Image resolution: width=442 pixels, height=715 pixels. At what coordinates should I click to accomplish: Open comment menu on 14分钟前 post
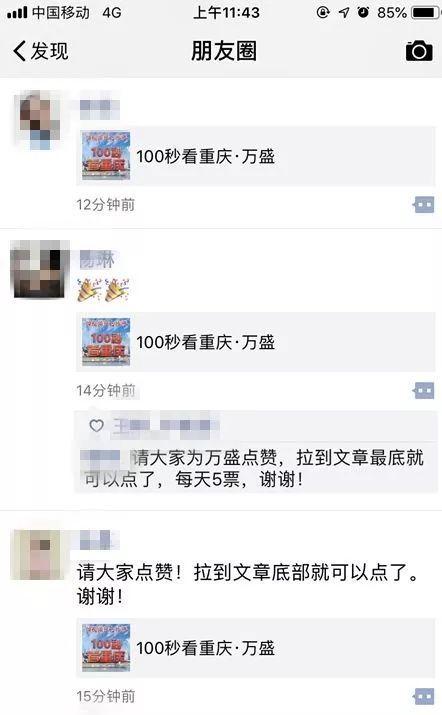pos(423,391)
